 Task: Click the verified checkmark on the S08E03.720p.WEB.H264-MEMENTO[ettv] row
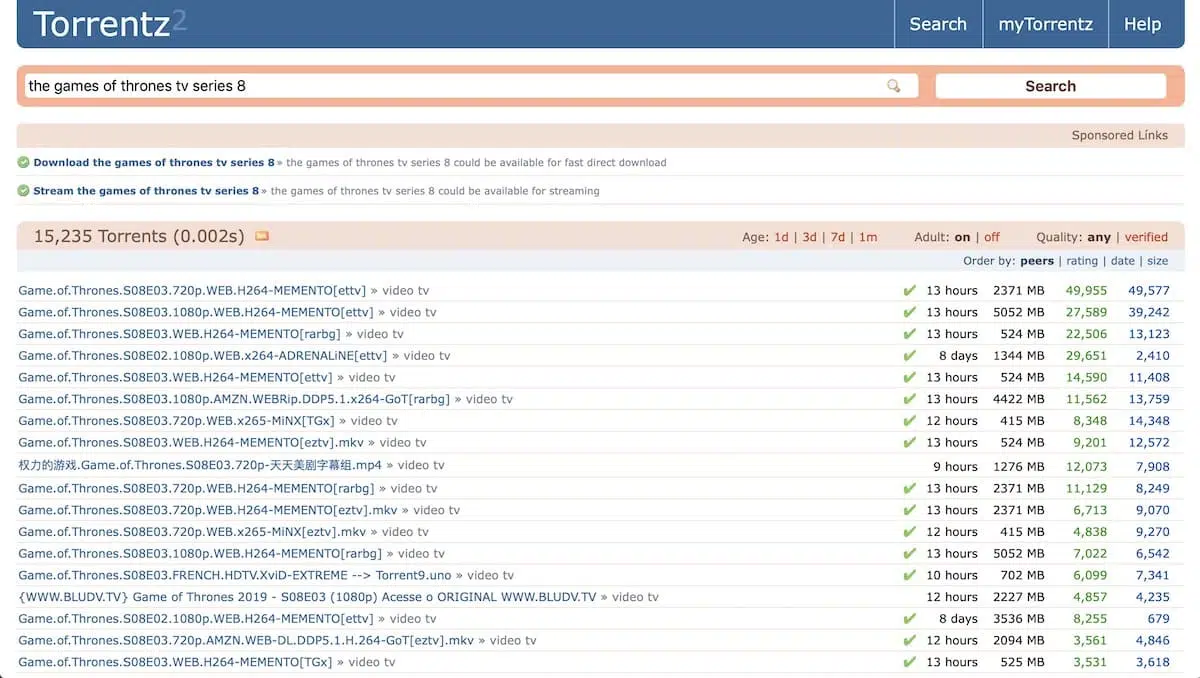(x=909, y=290)
